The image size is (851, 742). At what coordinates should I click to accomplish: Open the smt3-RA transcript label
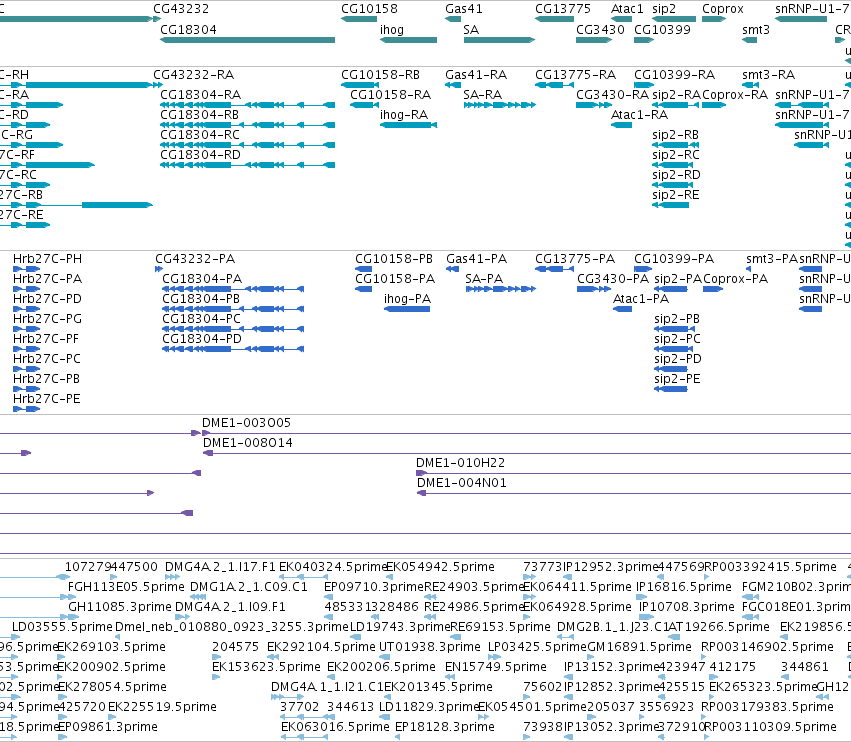[769, 75]
